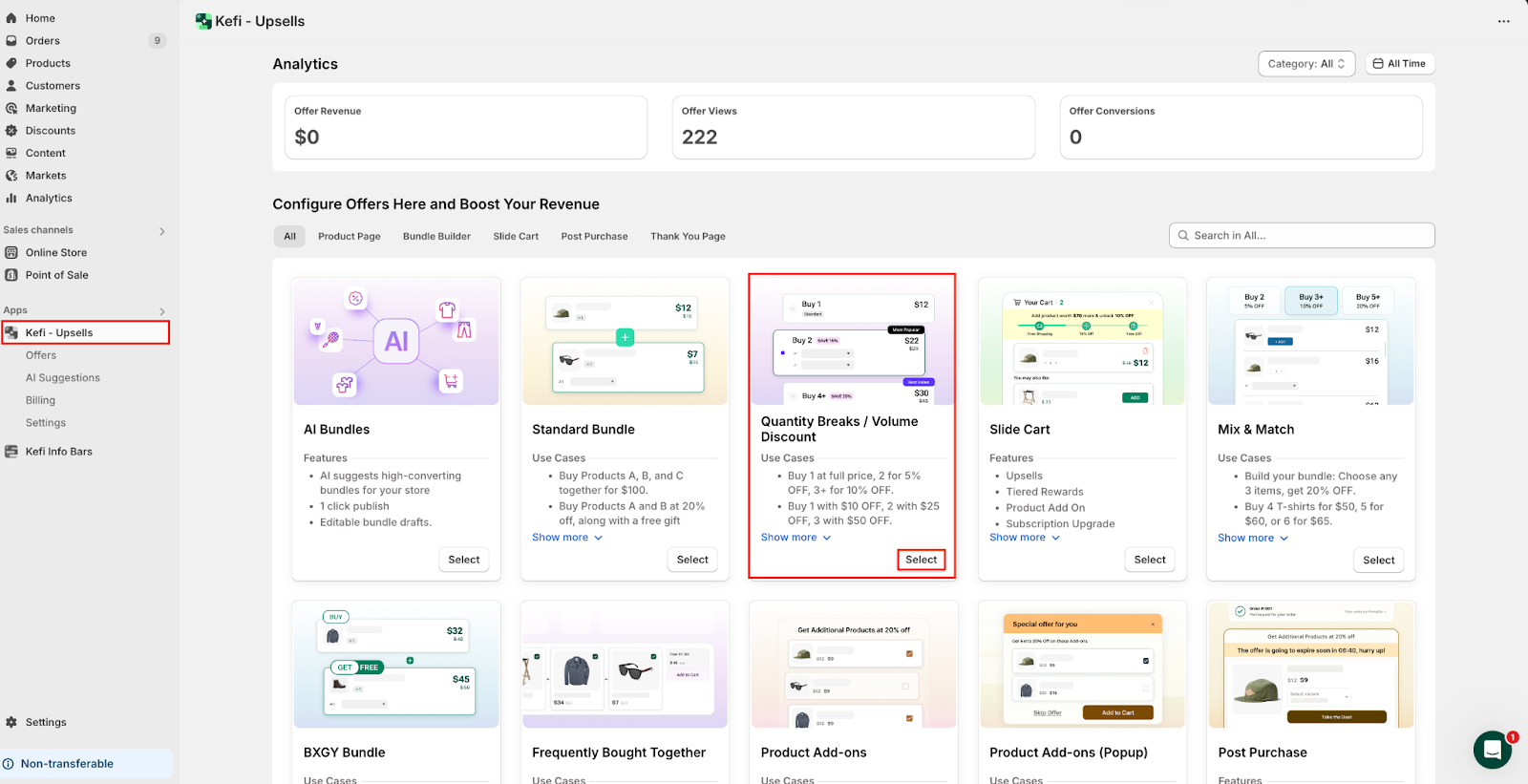1528x784 pixels.
Task: Switch to the Post Purchase tab
Action: click(594, 237)
